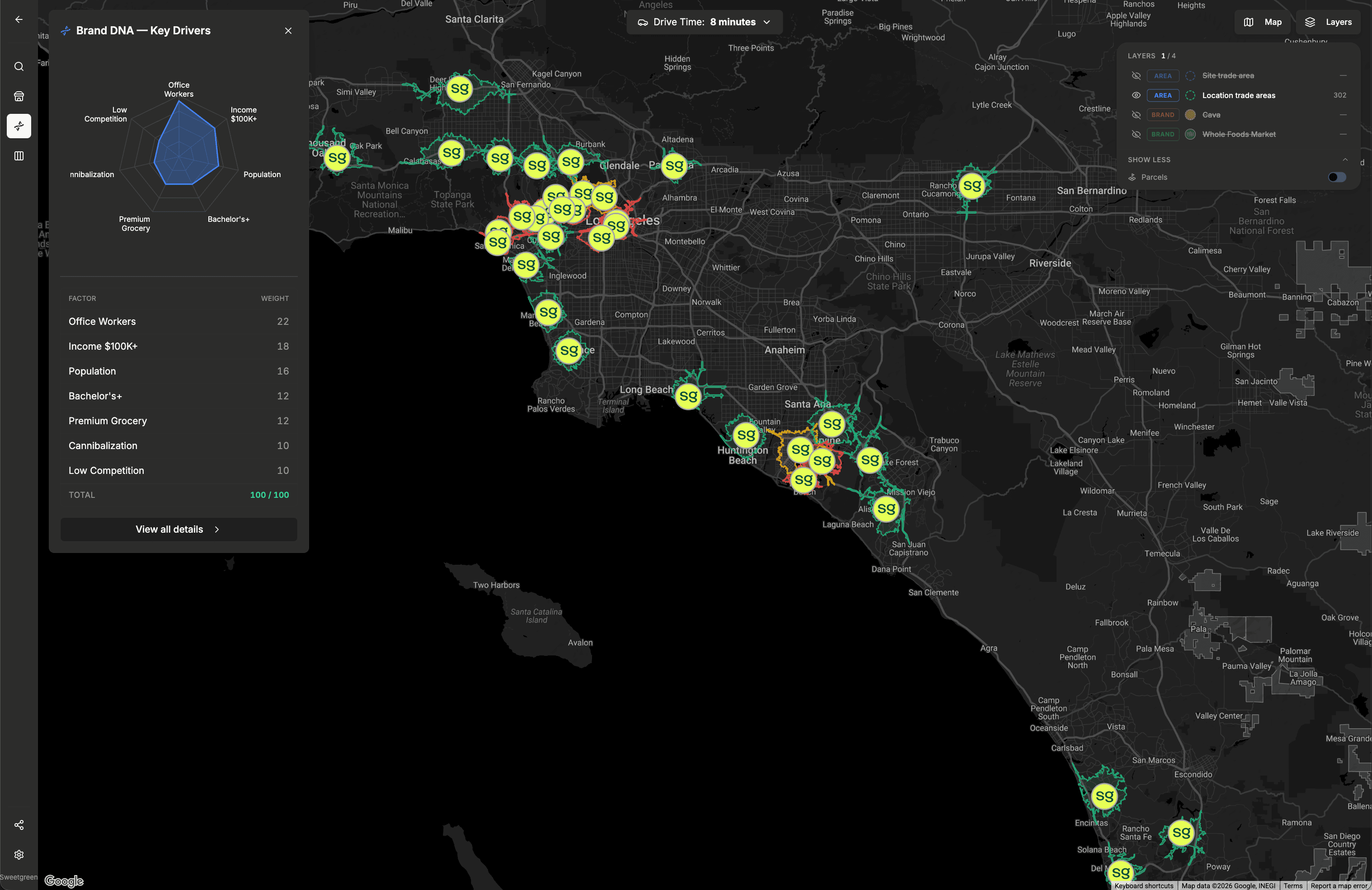
Task: Open the Drive Time 8 minutes dropdown
Action: coord(704,22)
